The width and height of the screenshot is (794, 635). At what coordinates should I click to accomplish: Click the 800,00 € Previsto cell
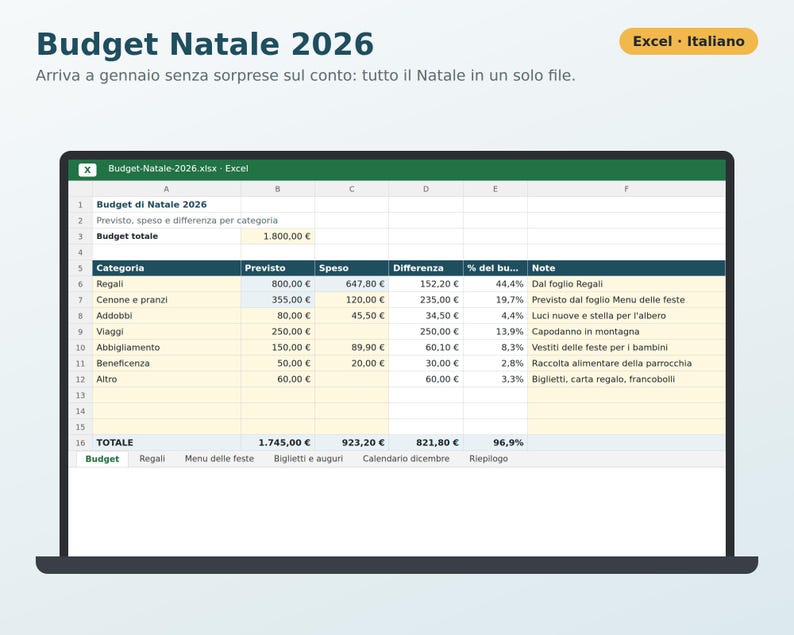tap(277, 284)
